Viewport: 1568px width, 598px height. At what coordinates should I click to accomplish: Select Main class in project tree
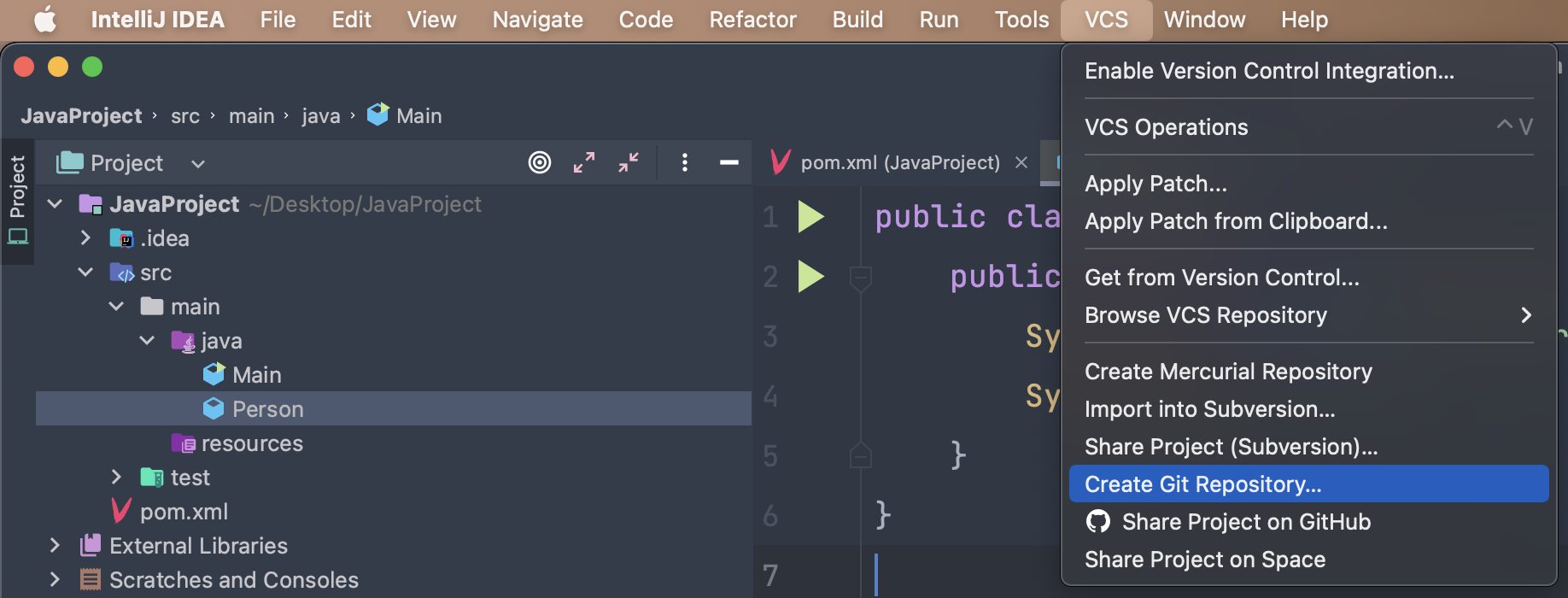[x=257, y=375]
